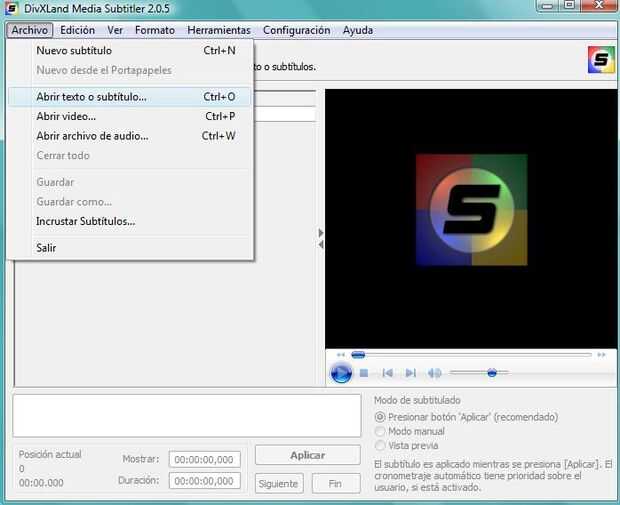Click the Duración time field
This screenshot has width=620, height=505.
(204, 481)
